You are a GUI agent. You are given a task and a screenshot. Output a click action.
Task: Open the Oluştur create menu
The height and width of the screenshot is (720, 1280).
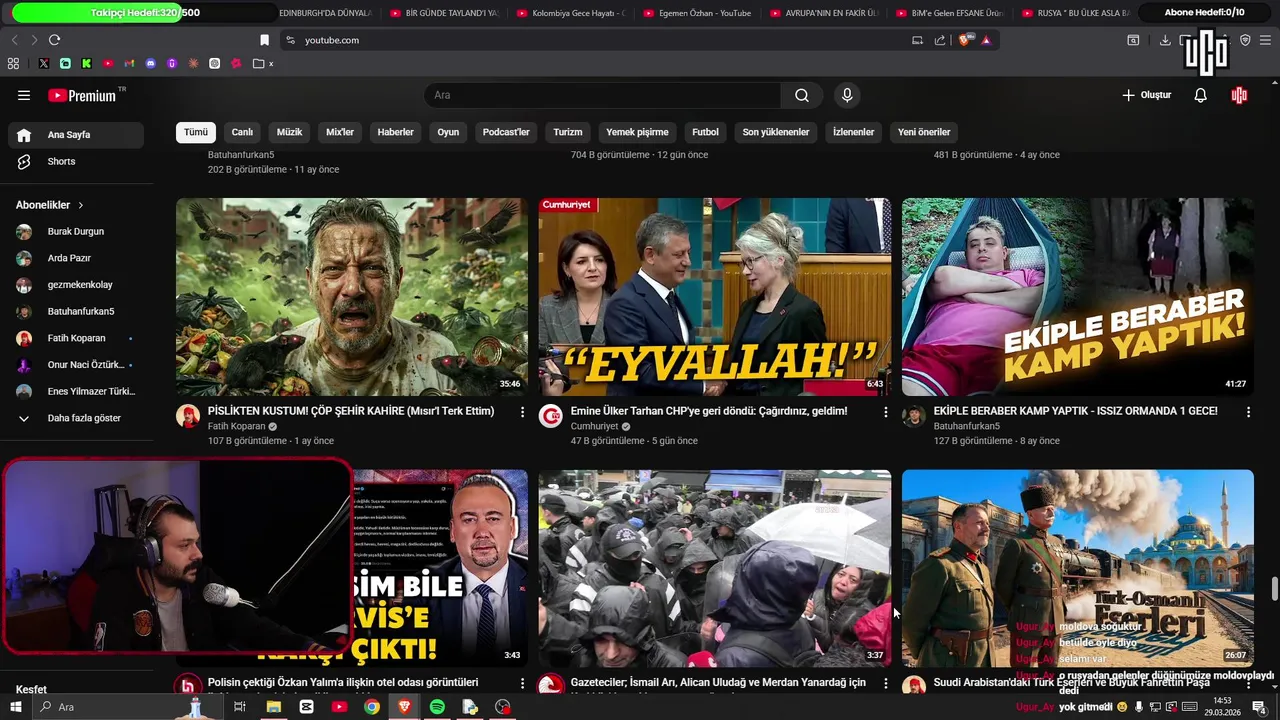1146,95
